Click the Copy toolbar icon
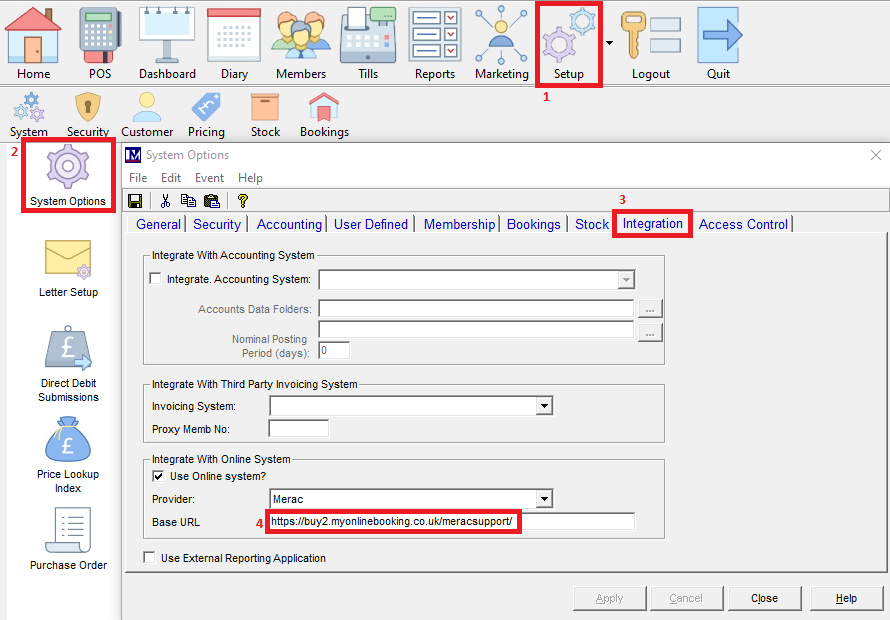The width and height of the screenshot is (890, 620). (188, 201)
